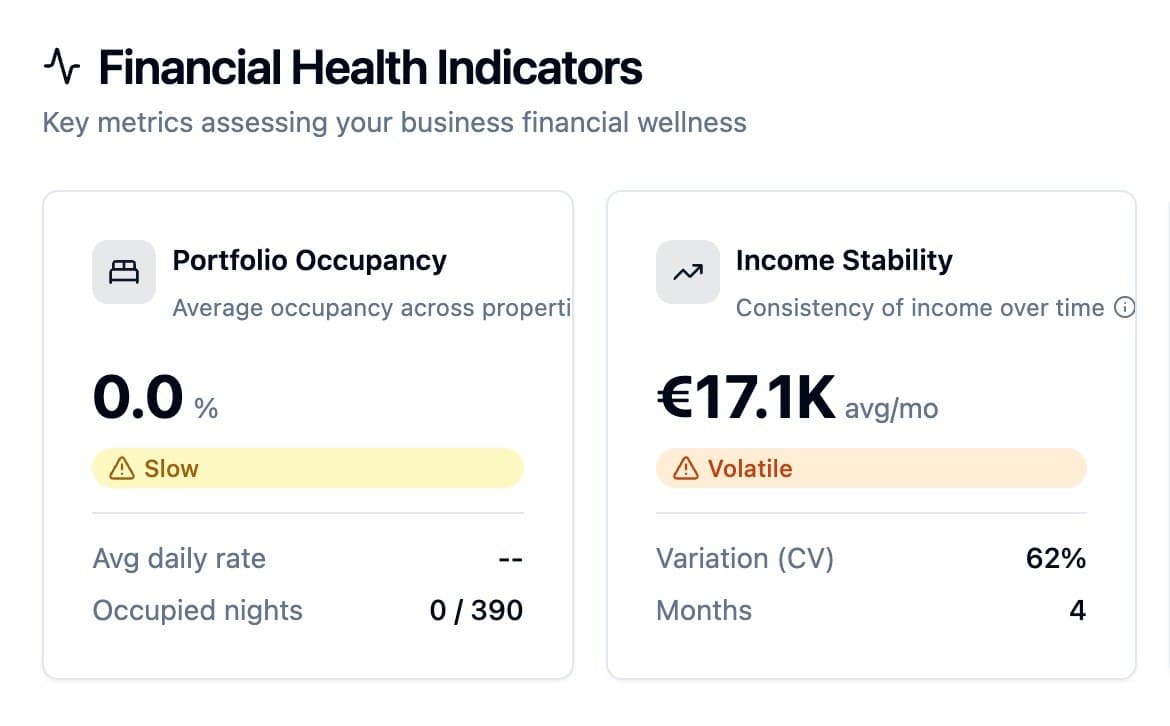Viewport: 1170px width, 726px height.
Task: Select the Portfolio Occupancy card title
Action: click(x=309, y=261)
